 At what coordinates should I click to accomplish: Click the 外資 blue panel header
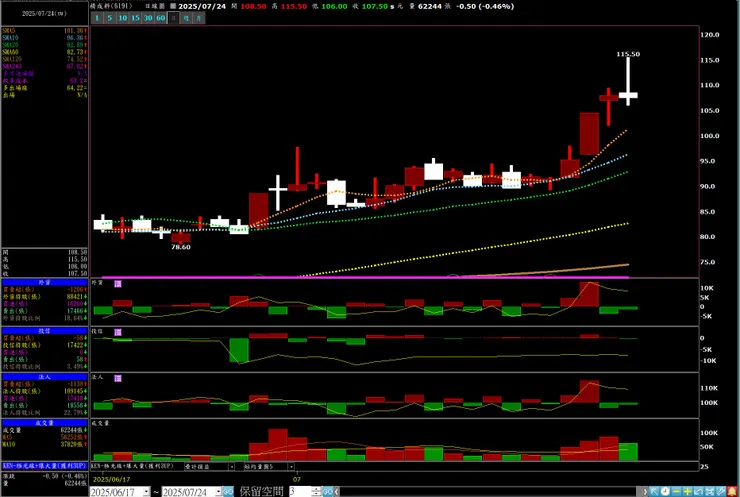click(x=45, y=282)
